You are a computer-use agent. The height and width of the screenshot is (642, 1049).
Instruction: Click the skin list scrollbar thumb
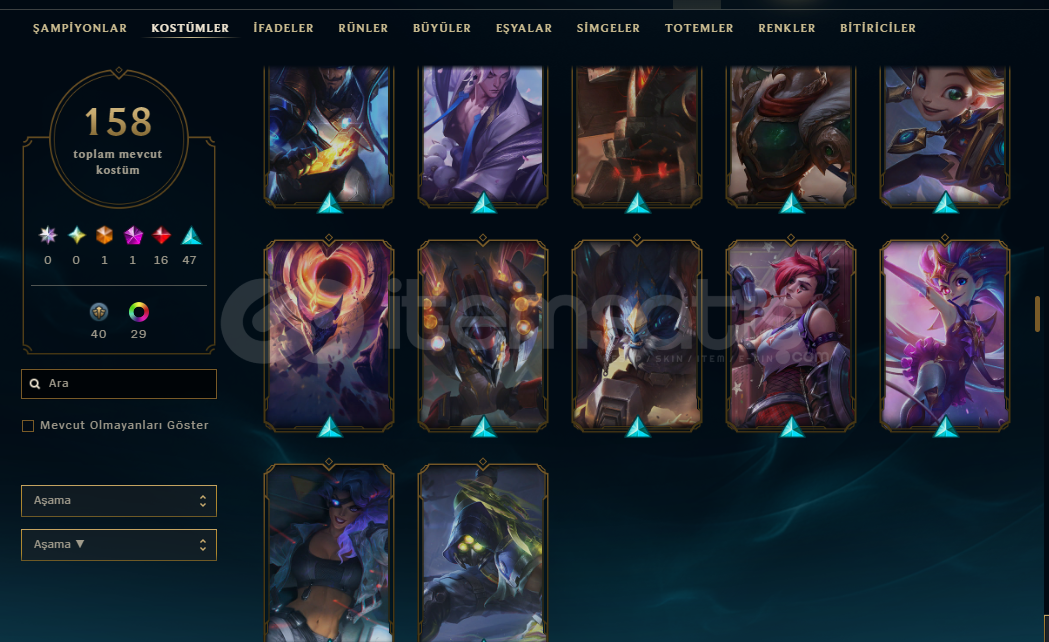pyautogui.click(x=1038, y=314)
